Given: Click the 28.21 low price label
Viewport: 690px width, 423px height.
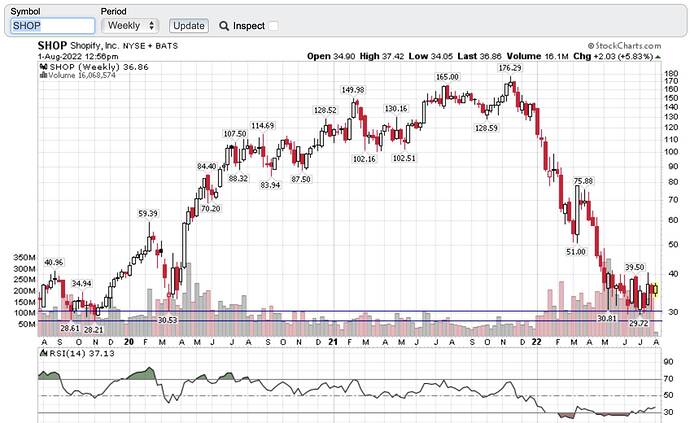Looking at the screenshot, I should pos(93,330).
